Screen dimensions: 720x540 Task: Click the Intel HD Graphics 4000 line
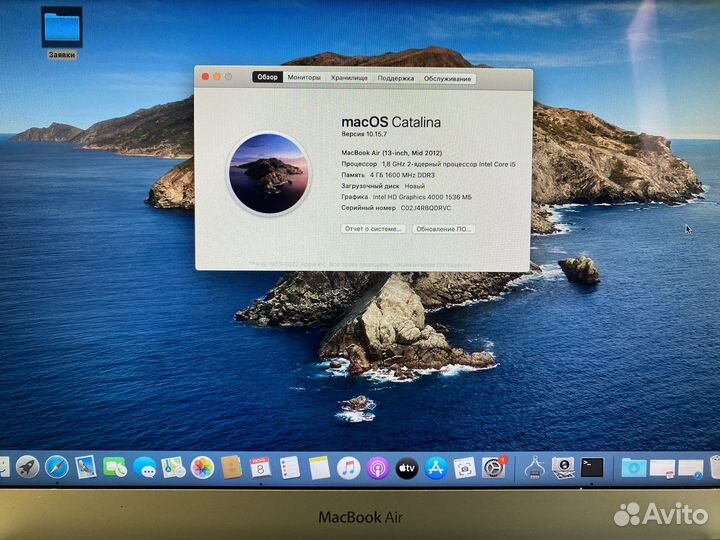[406, 197]
